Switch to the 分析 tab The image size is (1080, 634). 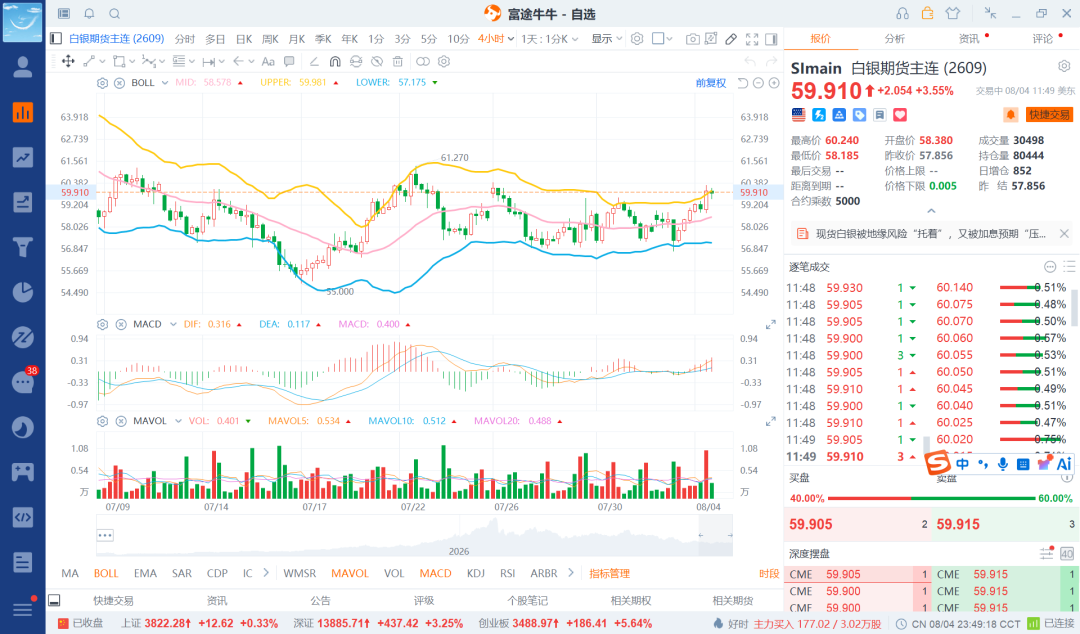coord(895,39)
